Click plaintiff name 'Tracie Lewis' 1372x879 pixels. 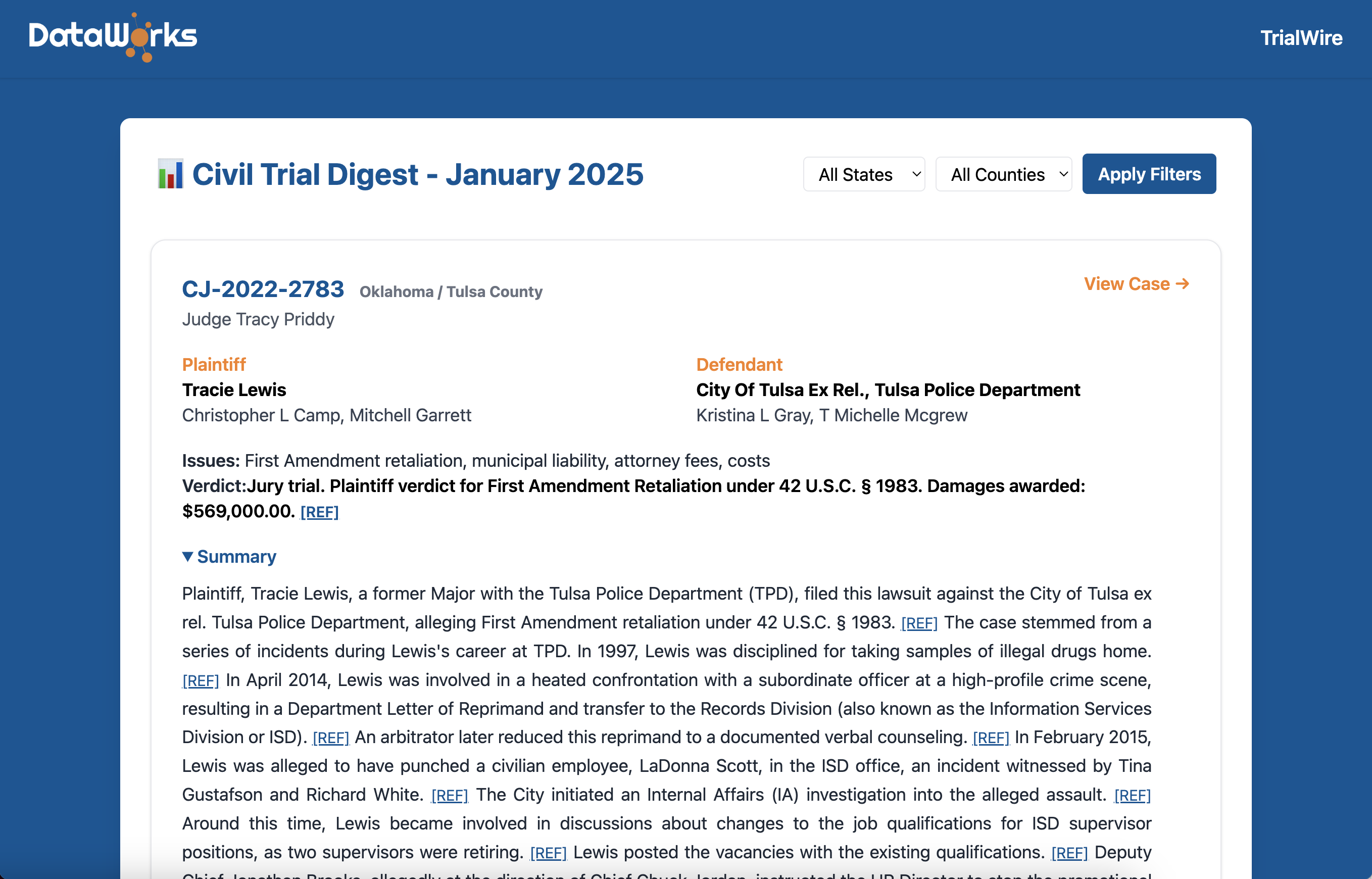tap(234, 390)
